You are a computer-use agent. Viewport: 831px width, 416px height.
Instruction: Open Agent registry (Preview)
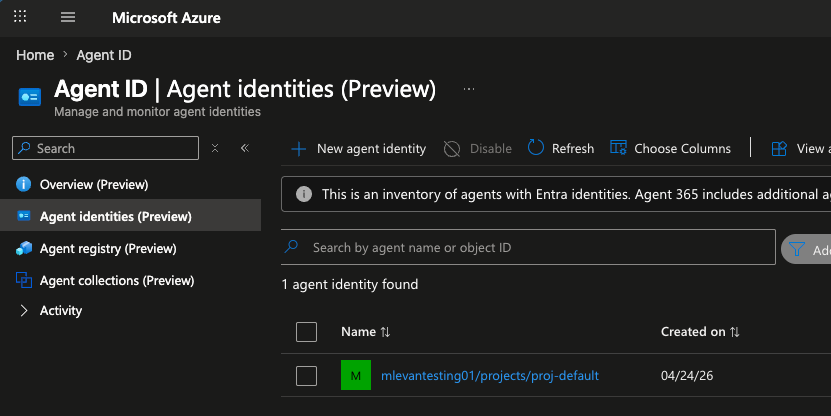click(130, 248)
